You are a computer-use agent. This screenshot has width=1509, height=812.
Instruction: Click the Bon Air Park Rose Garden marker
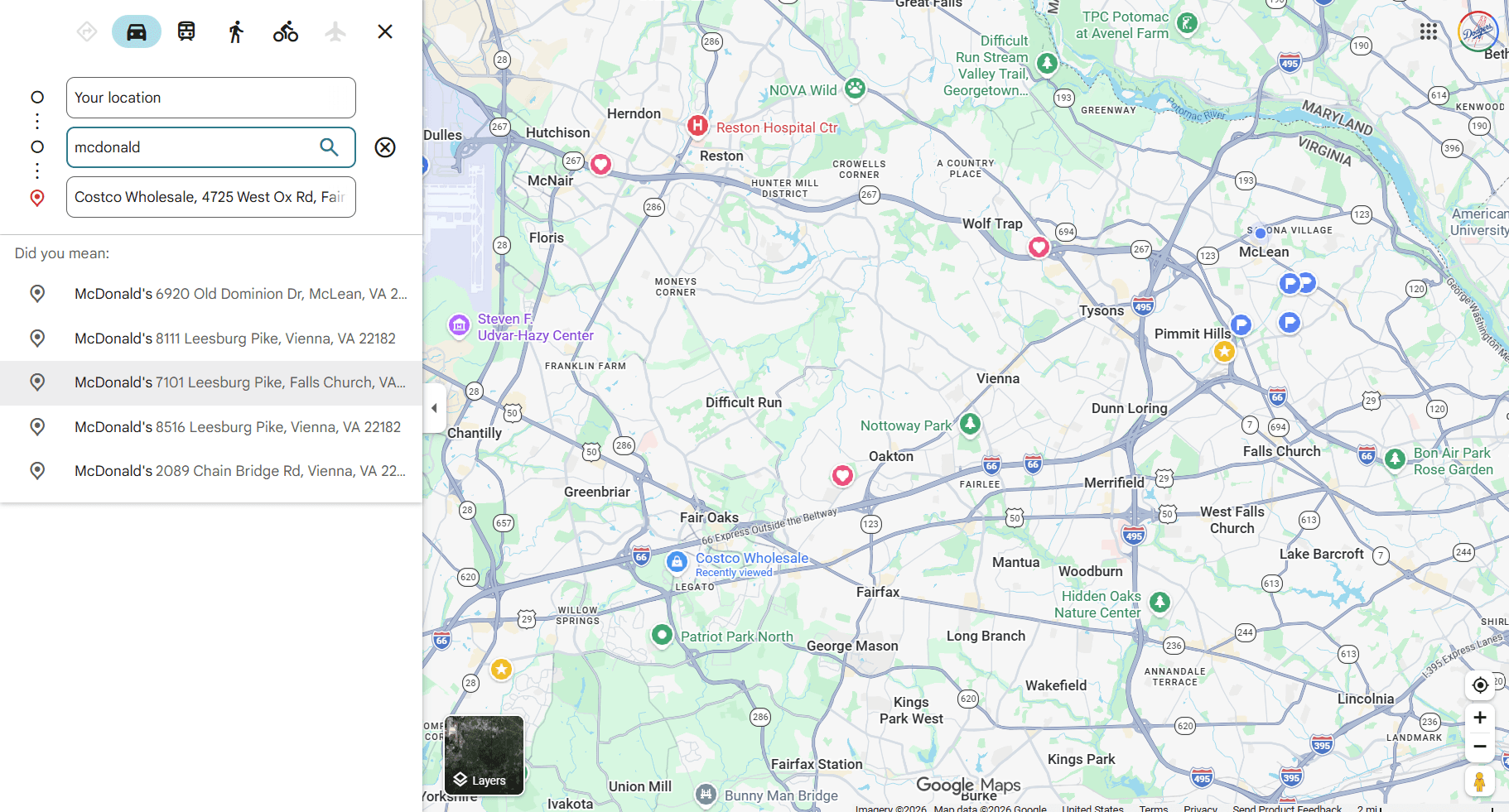[1396, 459]
